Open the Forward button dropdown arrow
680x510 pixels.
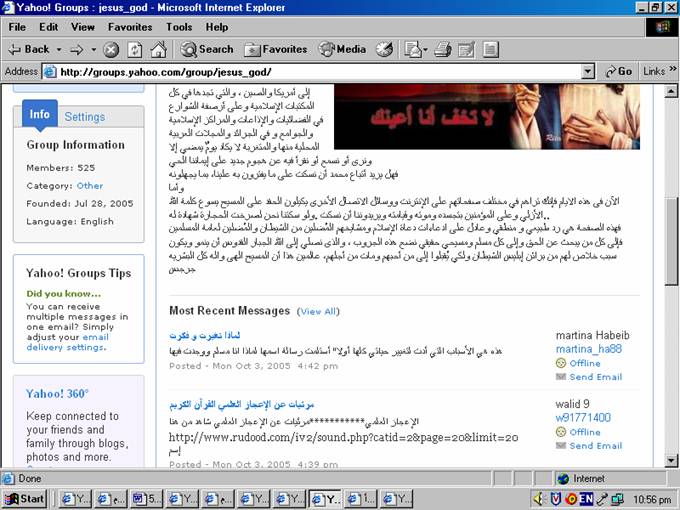click(x=94, y=50)
